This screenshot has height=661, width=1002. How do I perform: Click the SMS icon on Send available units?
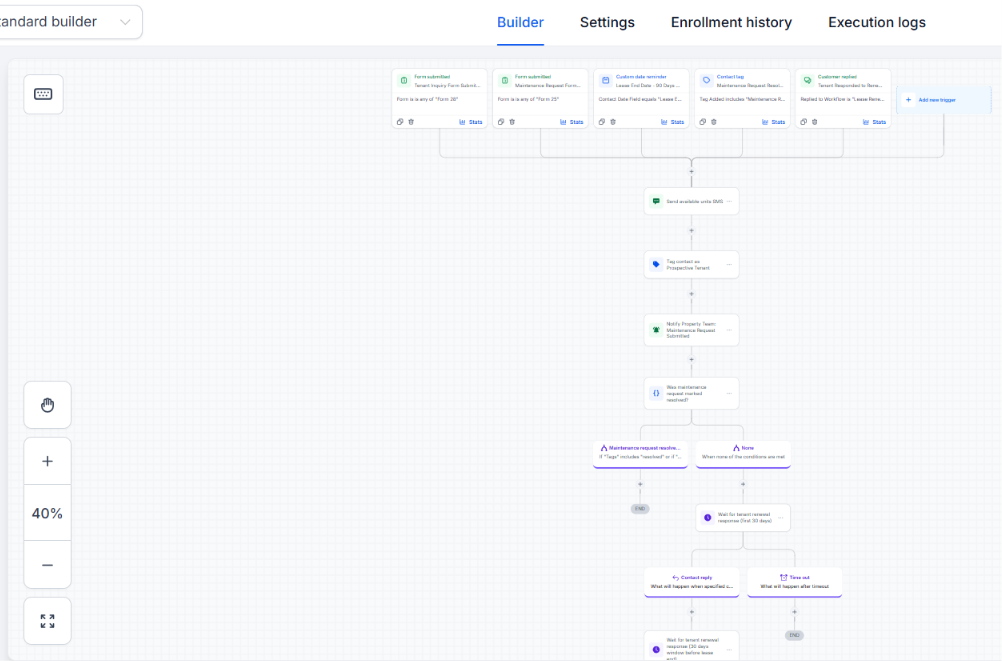(x=656, y=201)
